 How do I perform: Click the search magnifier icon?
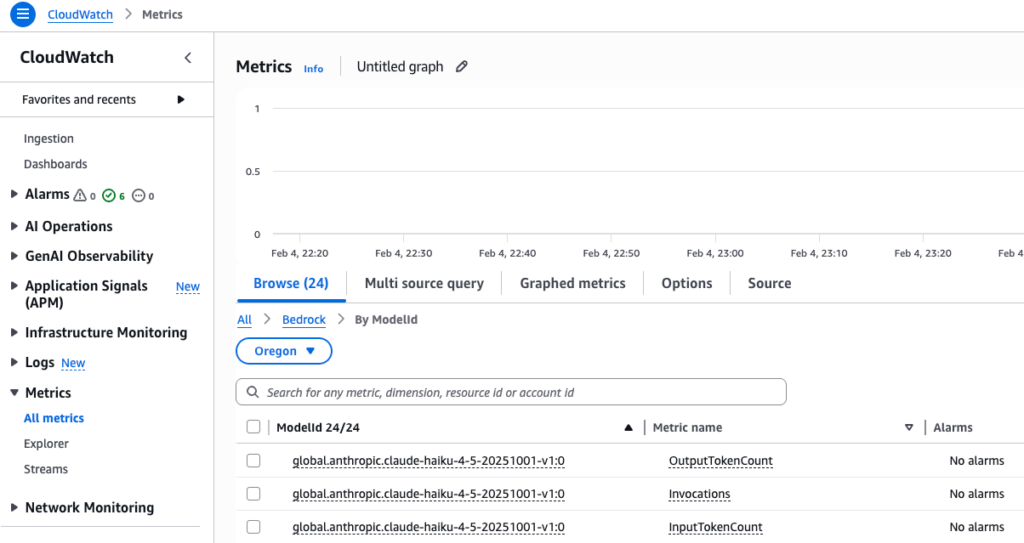click(252, 392)
